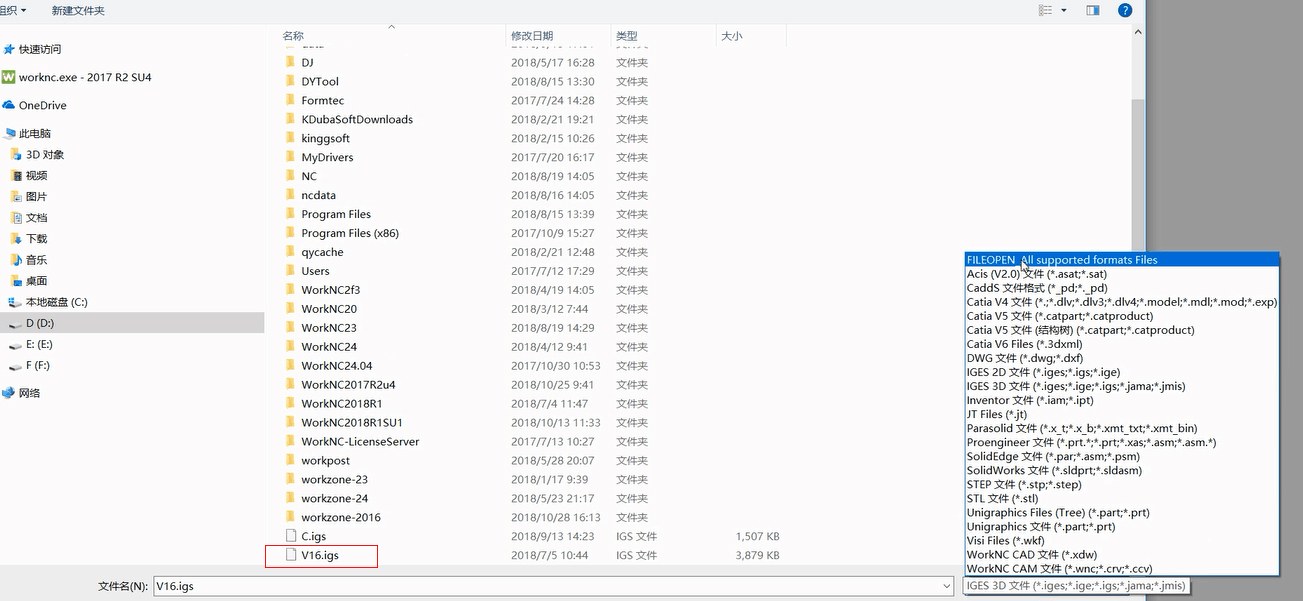1303x601 pixels.
Task: Select the Program Files (x86) folder
Action: pos(349,233)
